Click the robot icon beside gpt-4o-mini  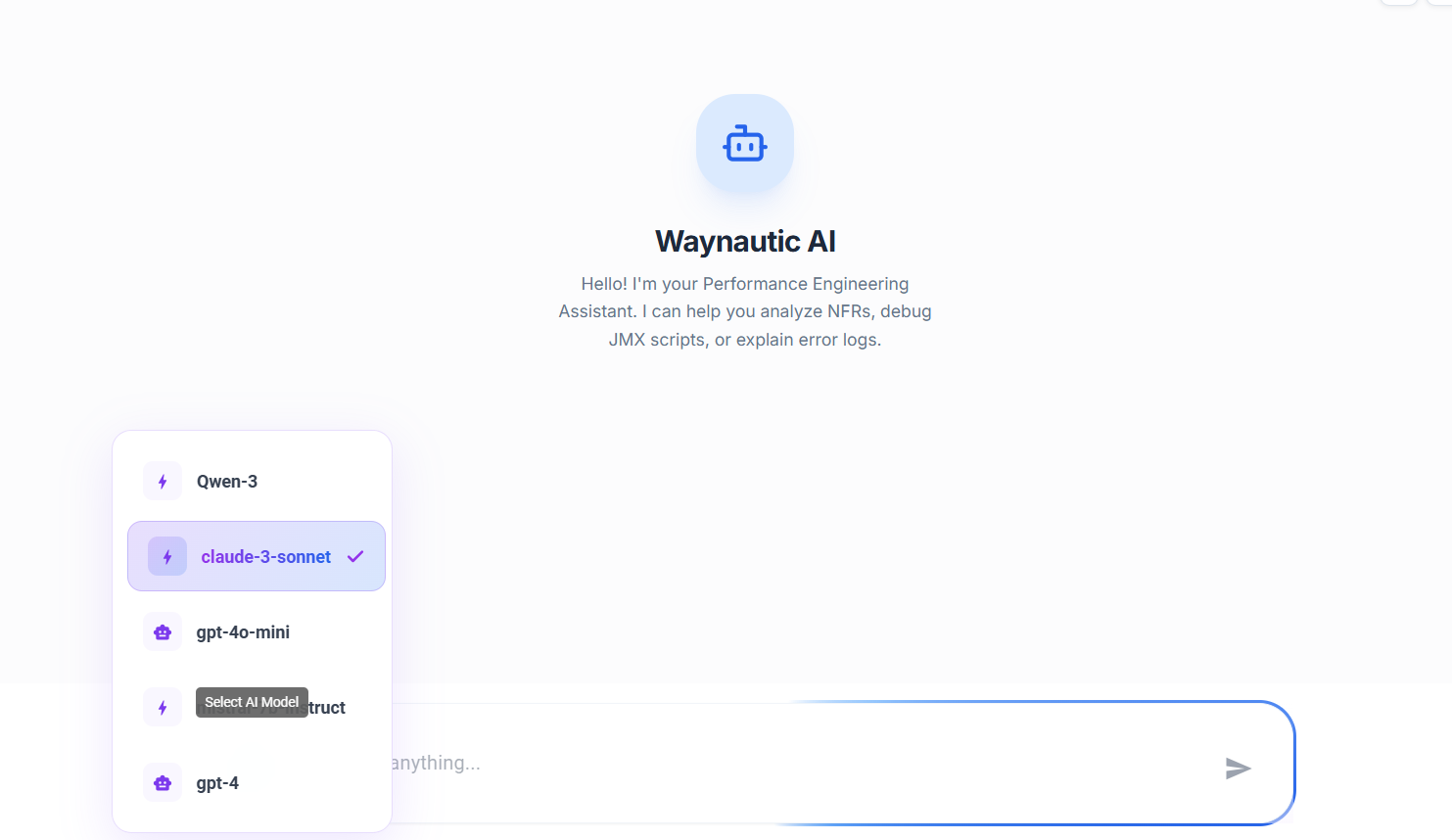pos(163,632)
